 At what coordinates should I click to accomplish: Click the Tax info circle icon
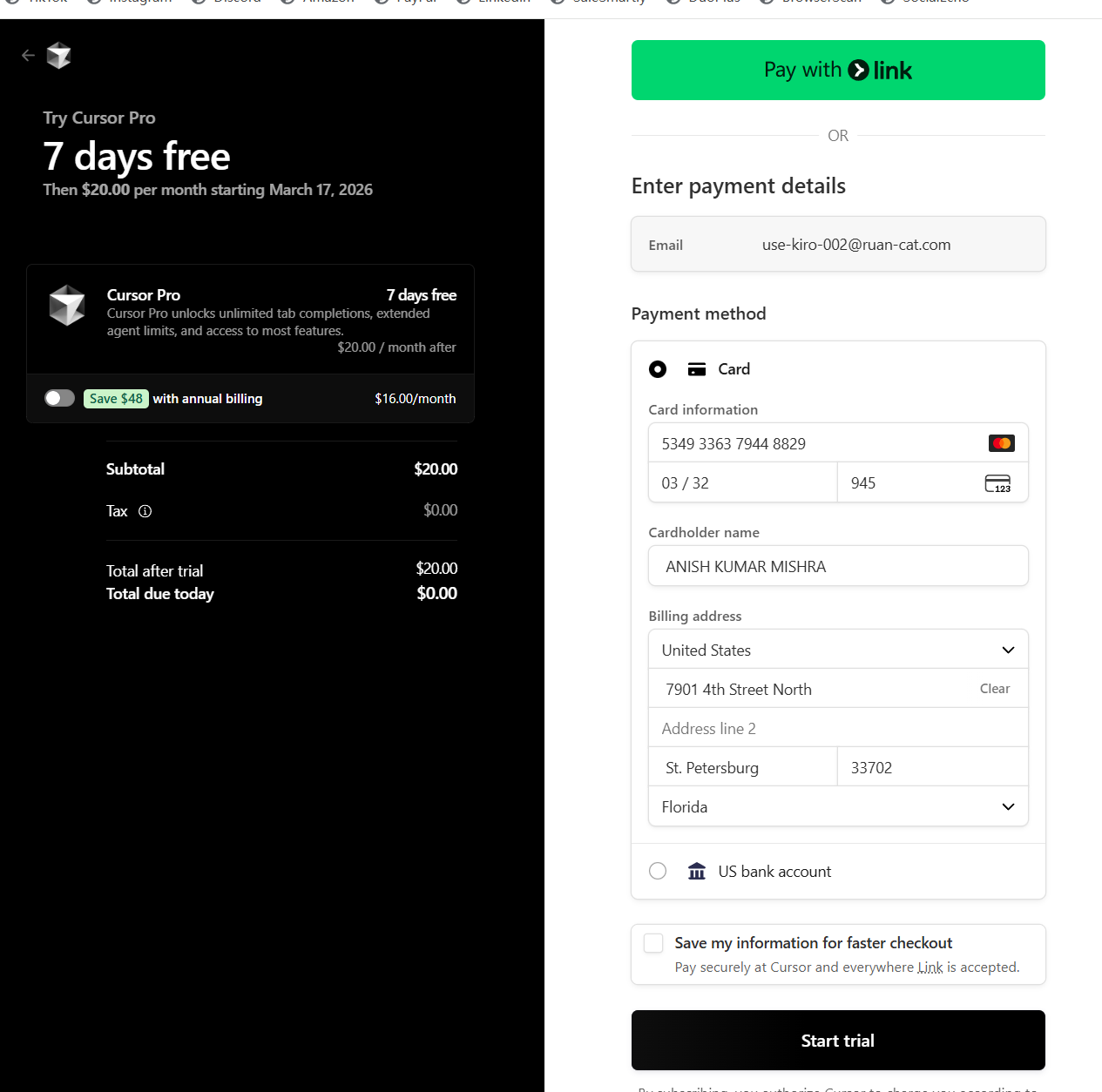(x=145, y=511)
